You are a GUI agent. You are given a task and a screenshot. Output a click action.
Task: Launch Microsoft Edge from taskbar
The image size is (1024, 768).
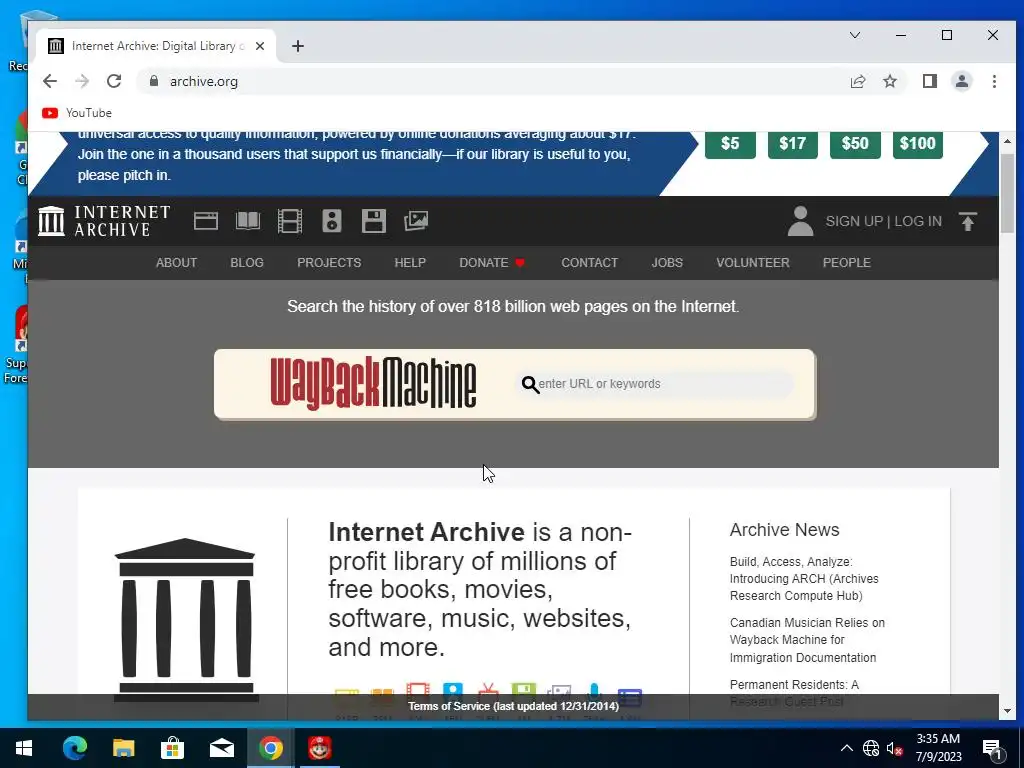pyautogui.click(x=74, y=748)
